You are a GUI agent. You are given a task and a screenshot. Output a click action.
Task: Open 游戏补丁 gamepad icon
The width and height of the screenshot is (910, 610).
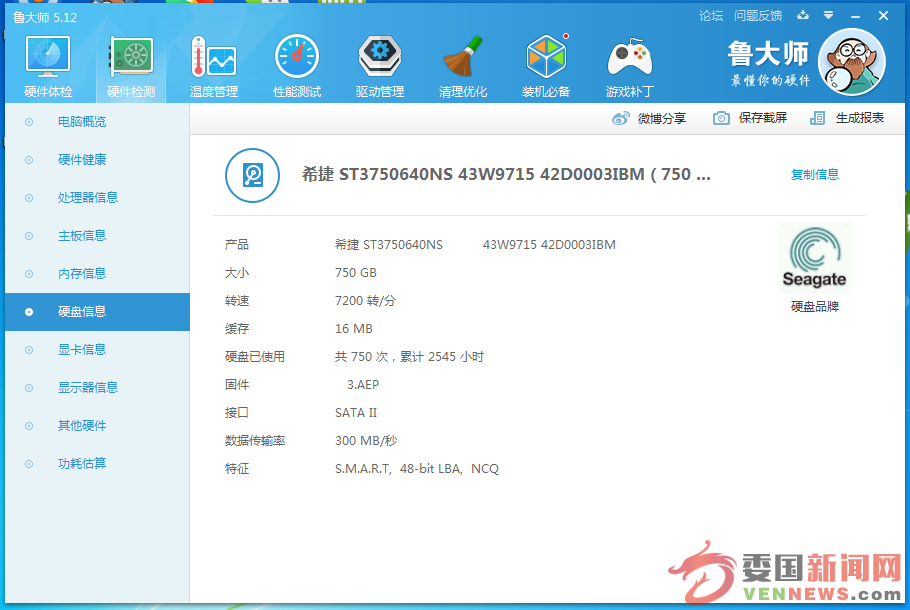click(630, 57)
